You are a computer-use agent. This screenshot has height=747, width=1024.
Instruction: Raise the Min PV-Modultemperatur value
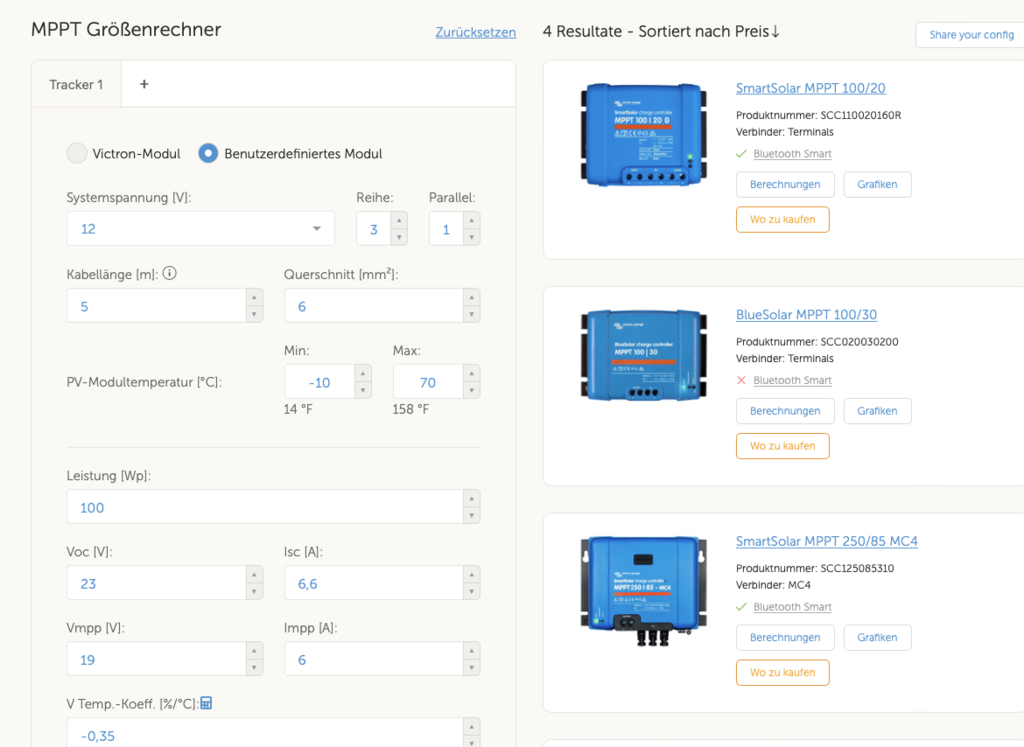pyautogui.click(x=363, y=374)
